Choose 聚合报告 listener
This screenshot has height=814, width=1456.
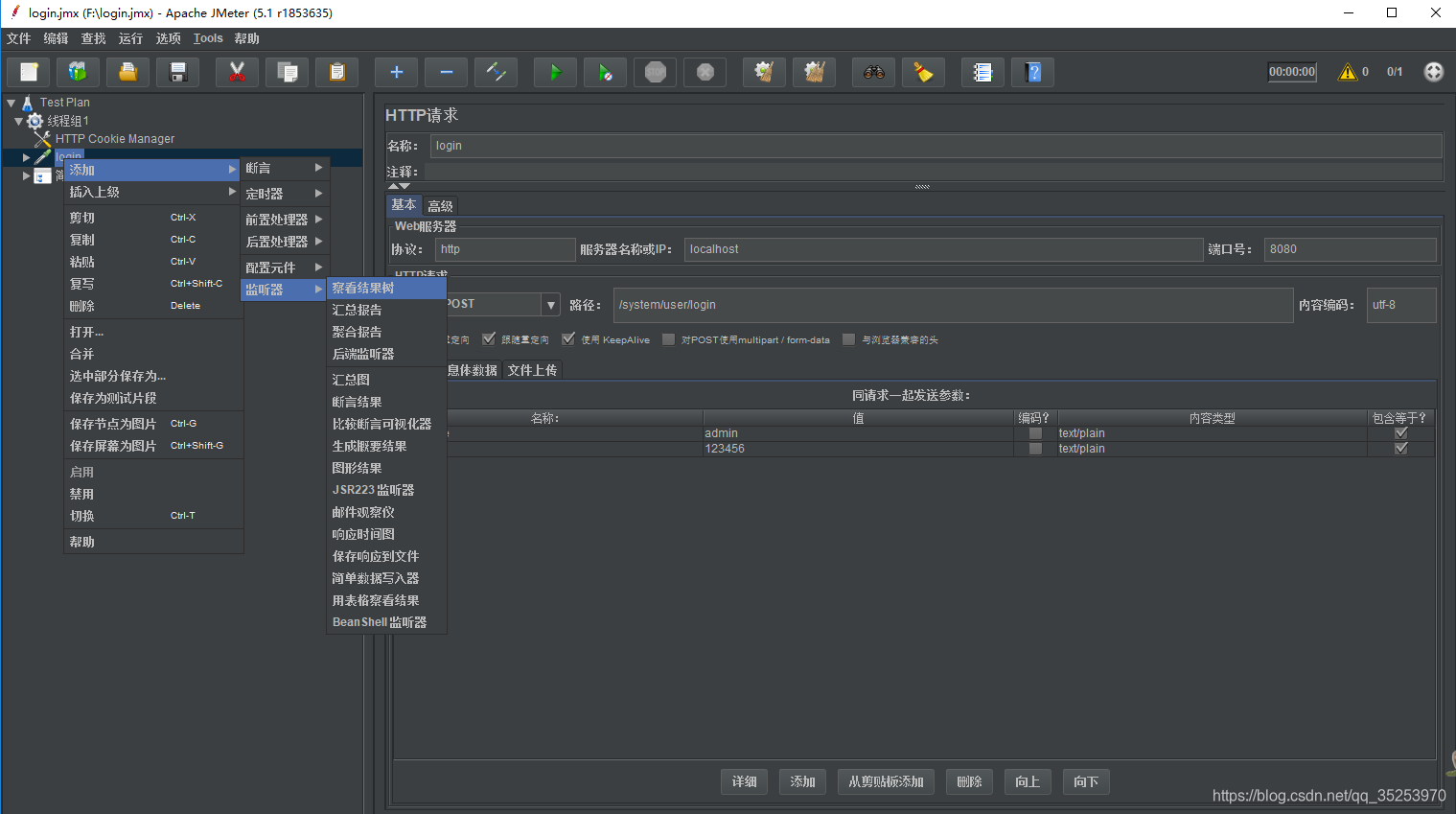pos(386,332)
